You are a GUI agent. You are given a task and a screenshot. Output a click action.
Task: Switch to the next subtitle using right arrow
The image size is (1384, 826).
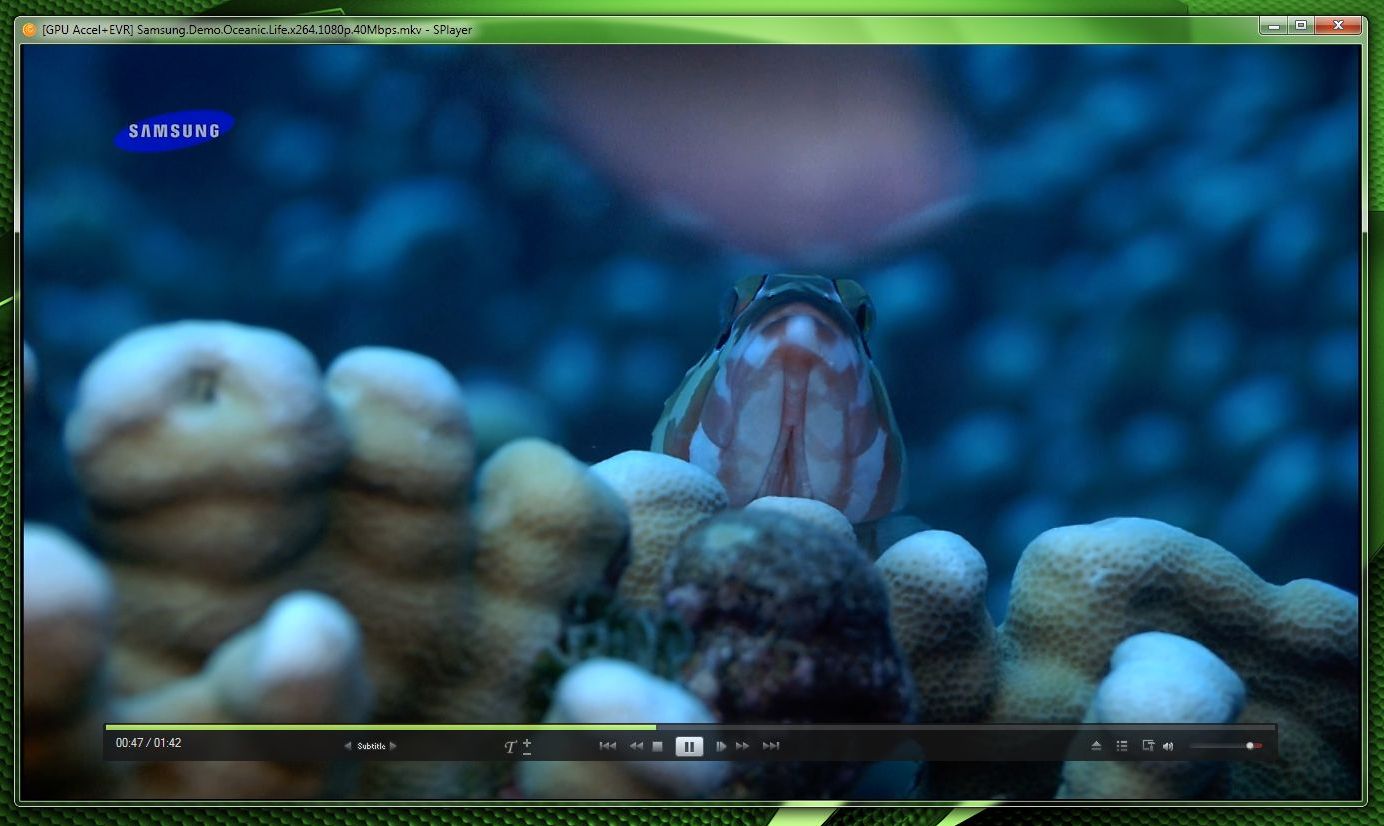coord(394,746)
